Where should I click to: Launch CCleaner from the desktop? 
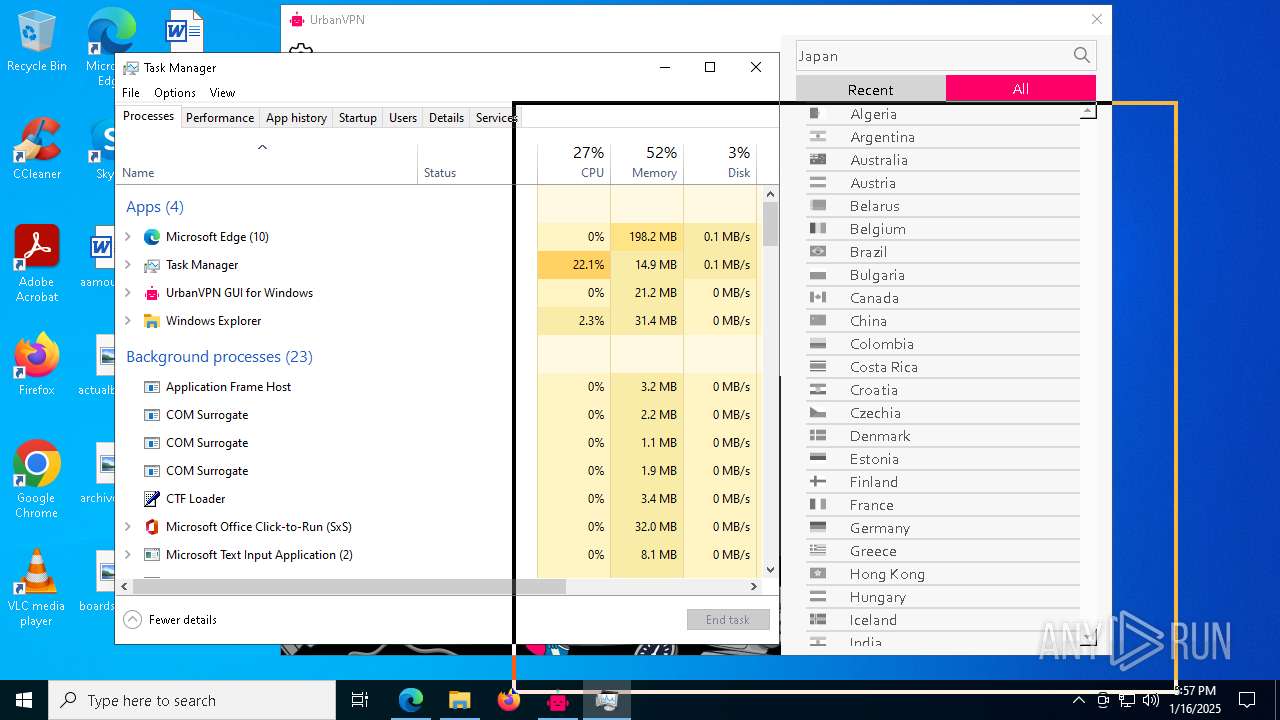coord(36,149)
